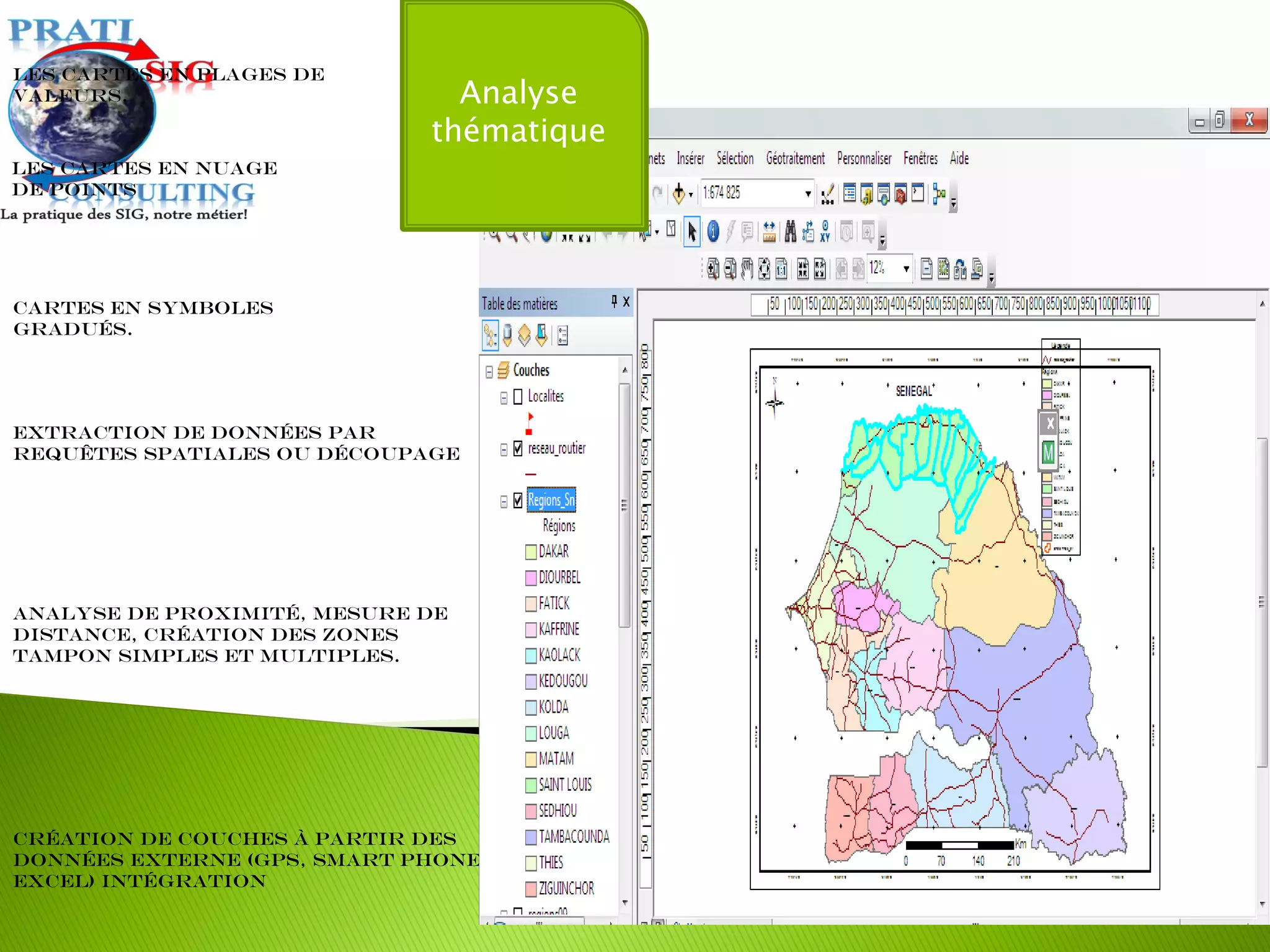The image size is (1270, 952).
Task: Close the Table des matières panel
Action: [x=626, y=302]
